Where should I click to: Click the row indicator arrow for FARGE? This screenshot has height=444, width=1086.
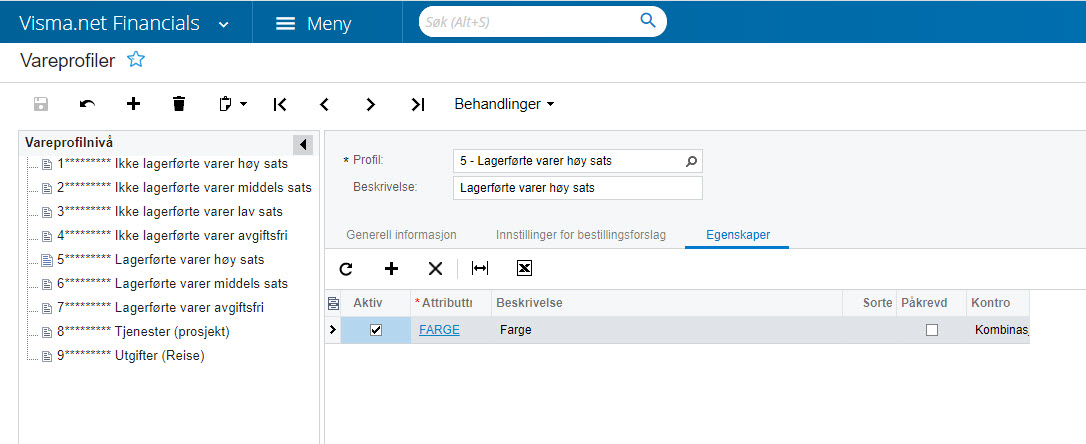coord(332,330)
